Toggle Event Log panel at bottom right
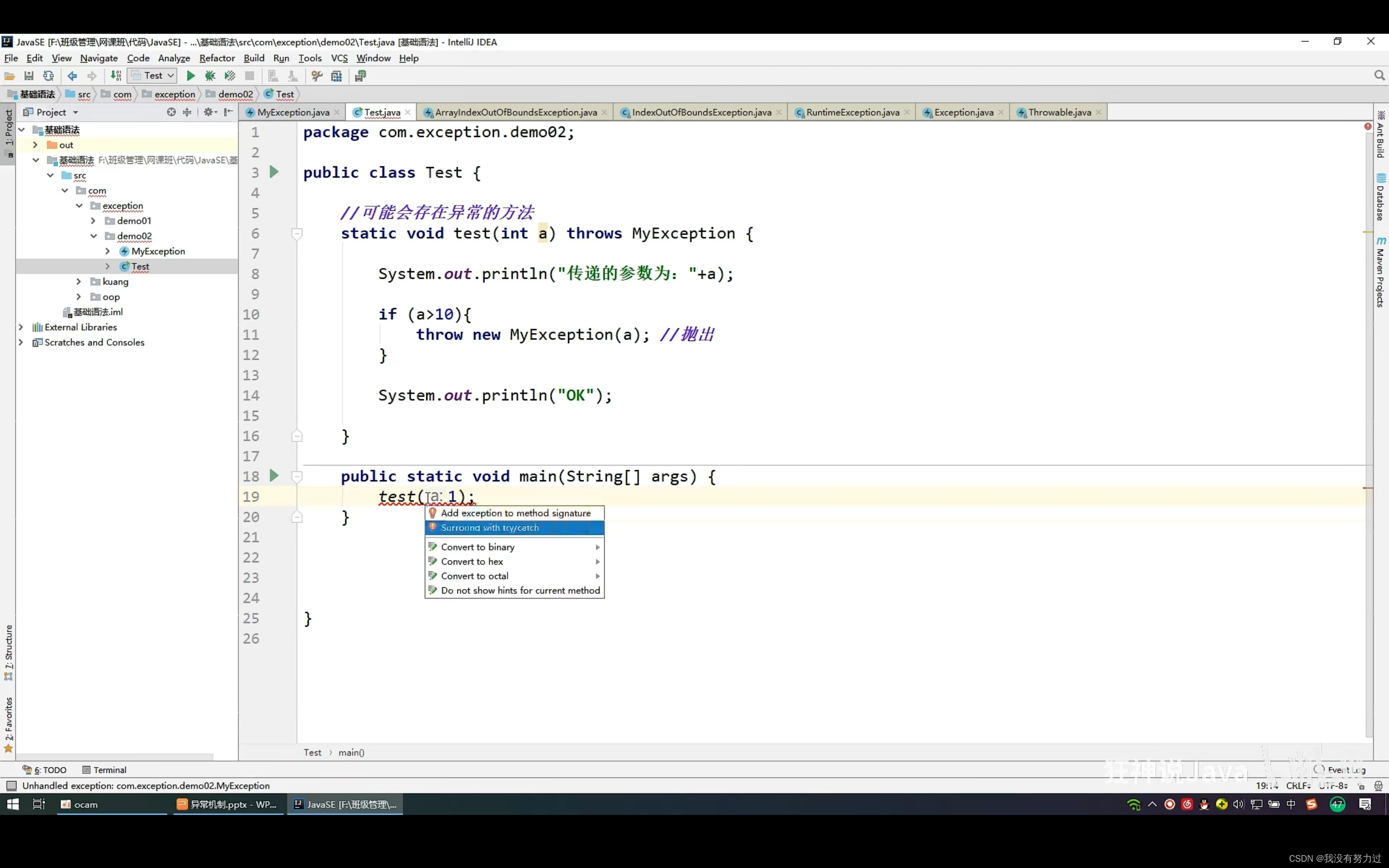The height and width of the screenshot is (868, 1389). click(x=1341, y=769)
